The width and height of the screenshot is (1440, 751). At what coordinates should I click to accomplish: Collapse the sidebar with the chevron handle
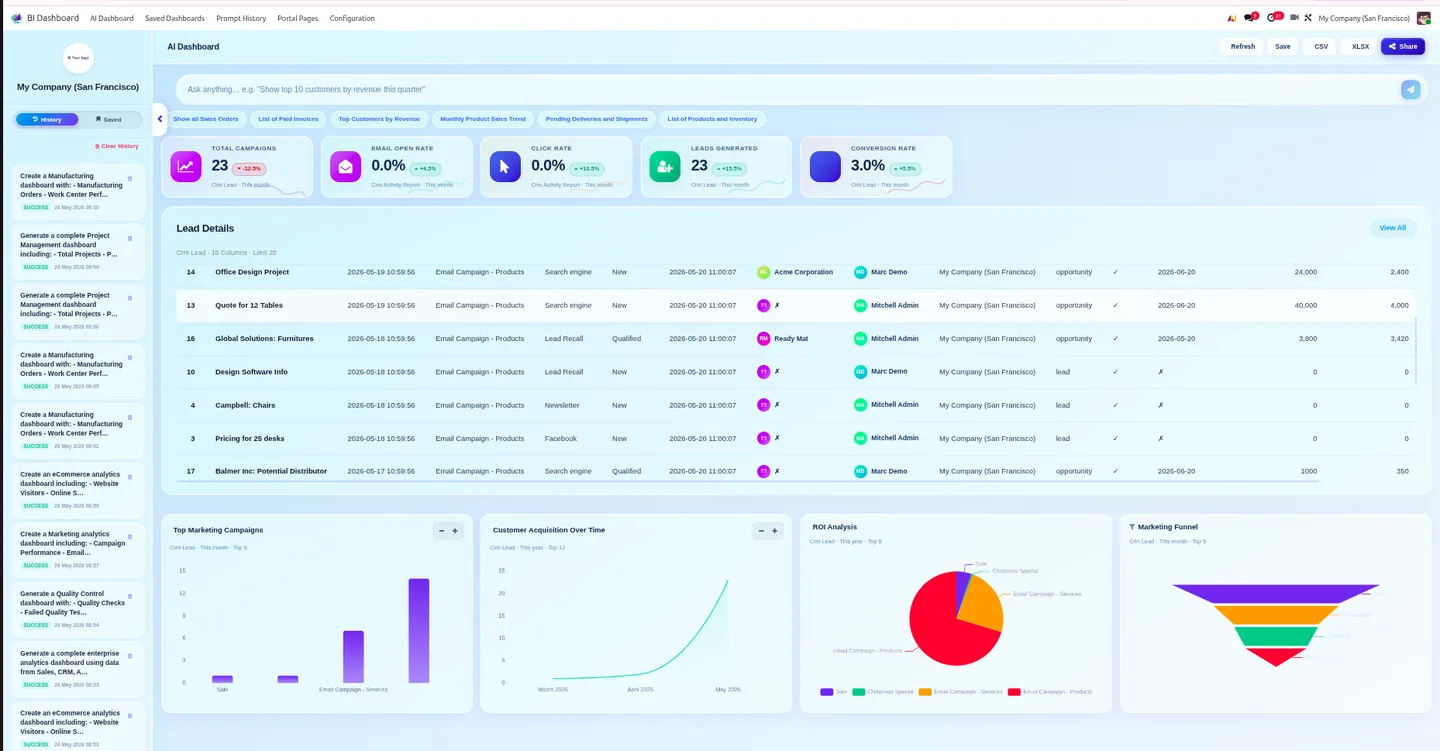(x=160, y=119)
